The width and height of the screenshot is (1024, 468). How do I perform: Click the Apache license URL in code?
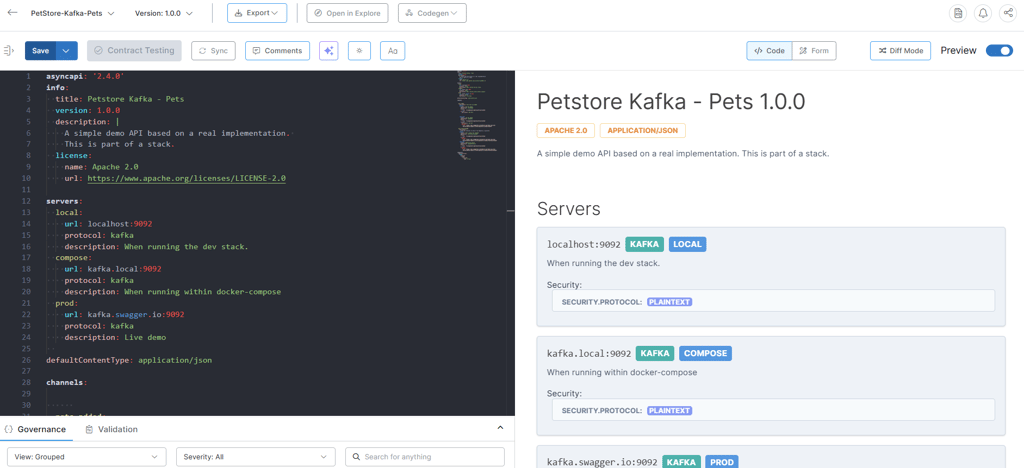tap(187, 178)
